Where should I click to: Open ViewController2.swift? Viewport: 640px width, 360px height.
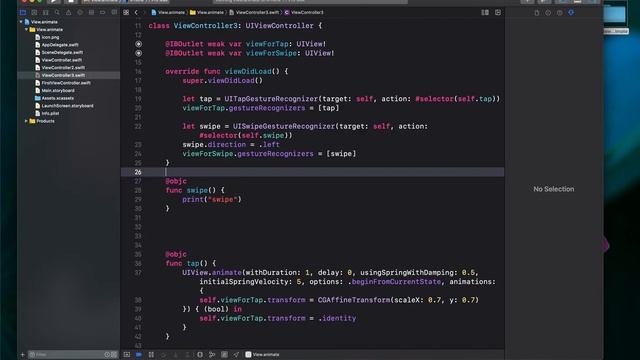click(60, 68)
